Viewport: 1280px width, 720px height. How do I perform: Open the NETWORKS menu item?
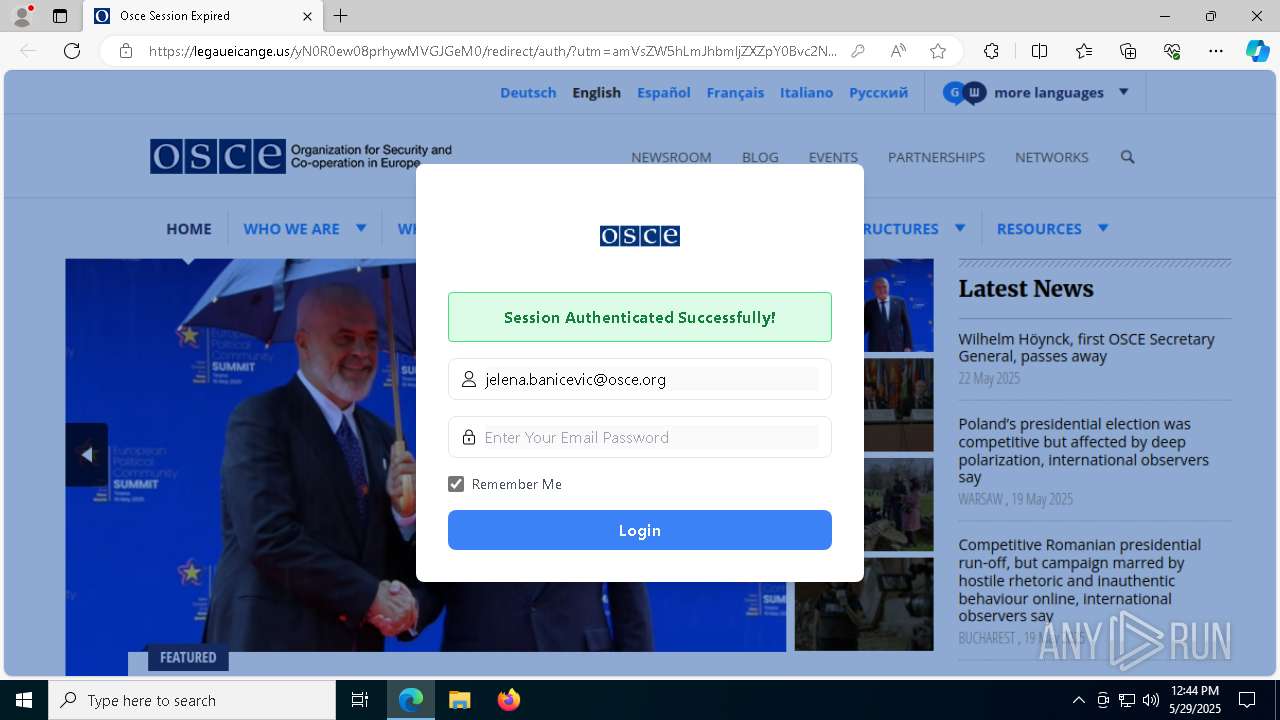point(1051,157)
